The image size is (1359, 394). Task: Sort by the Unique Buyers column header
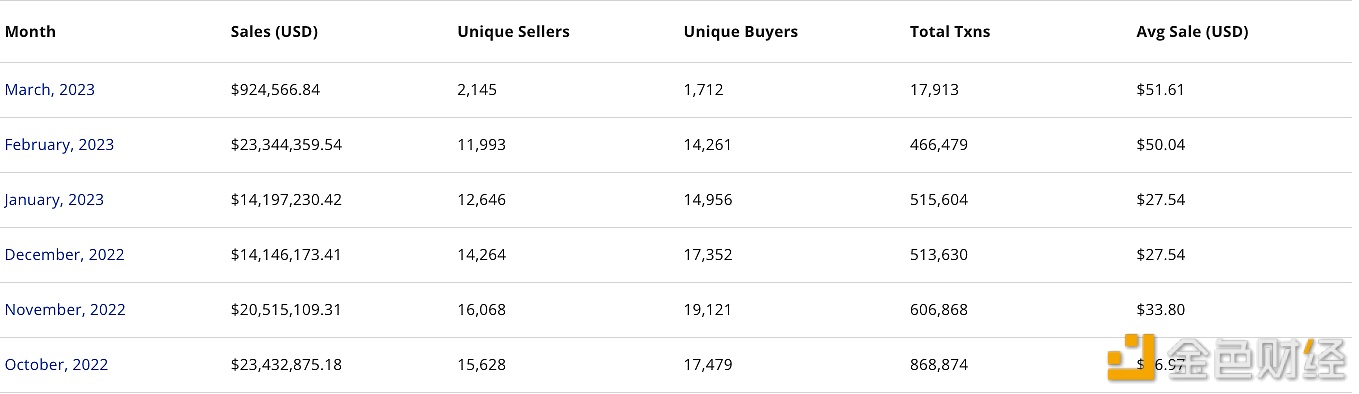[741, 32]
